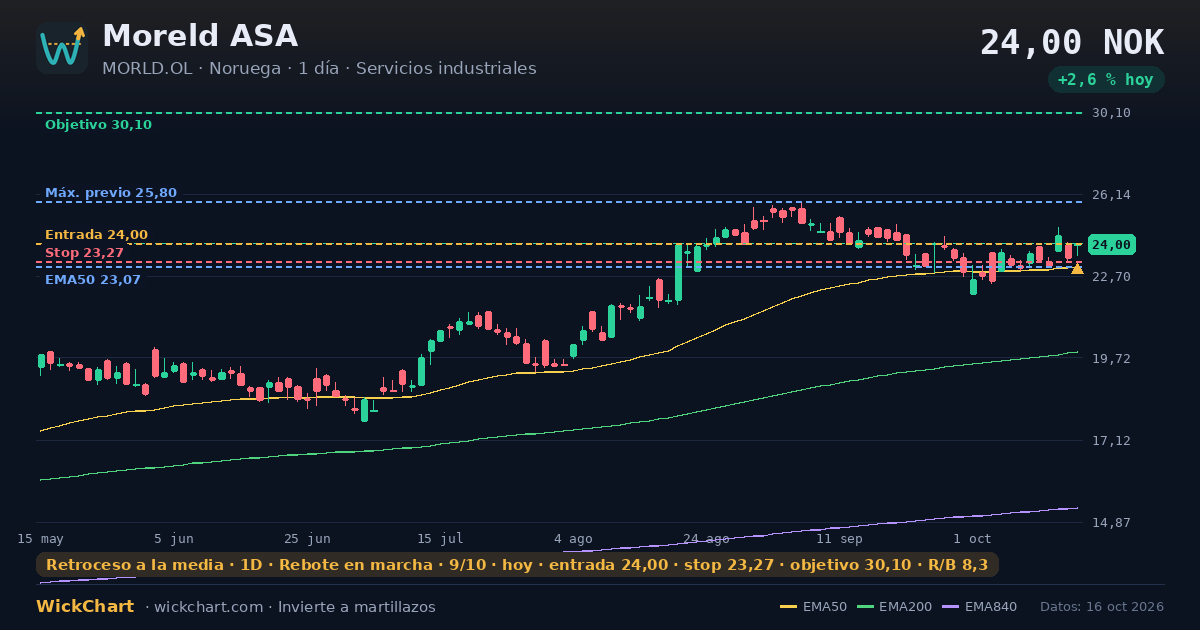Click the Máx. previo 25,80 label

[111, 193]
